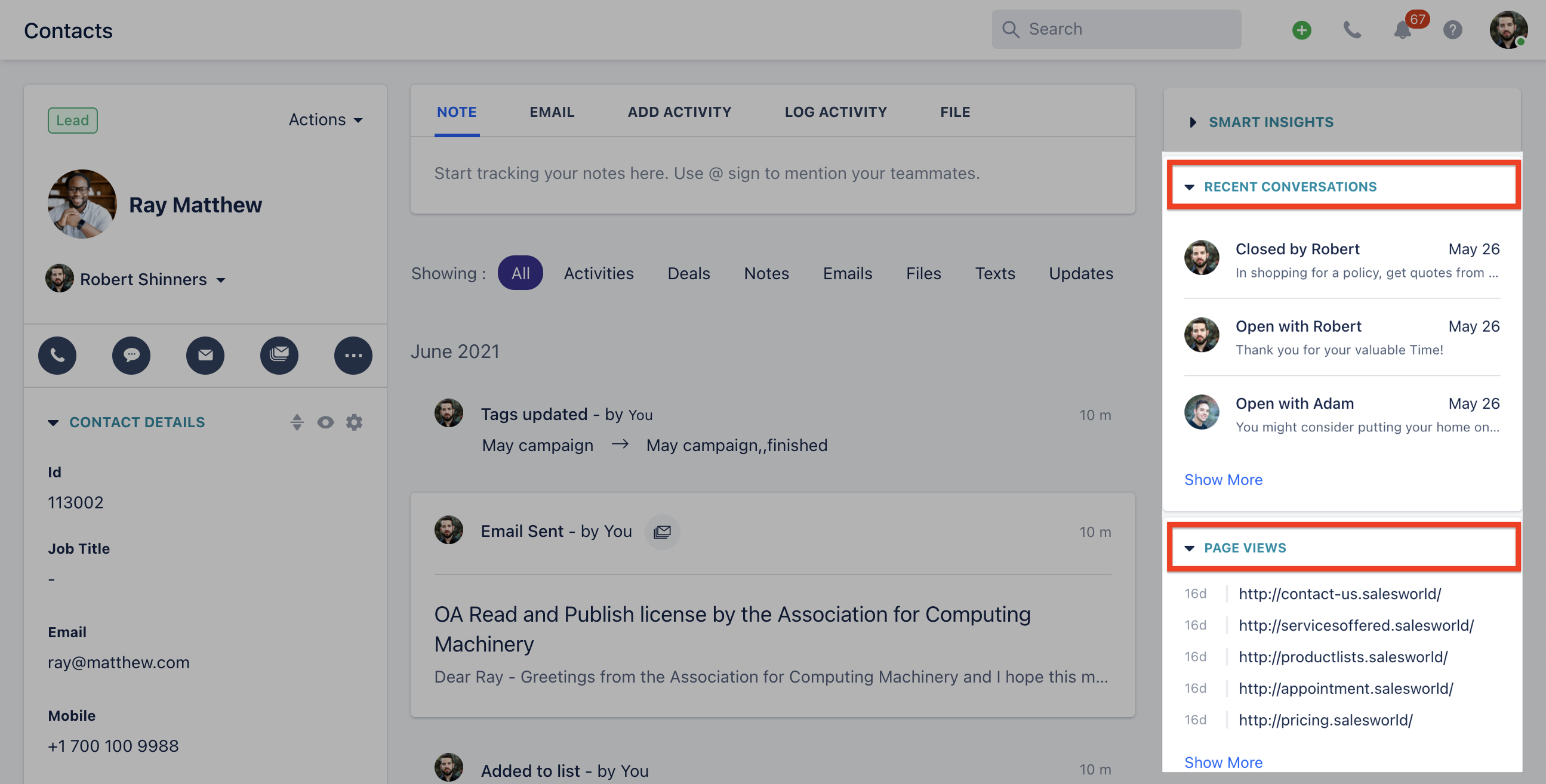Toggle the eye visibility icon in Contact Details
The height and width of the screenshot is (784, 1546).
(x=325, y=422)
